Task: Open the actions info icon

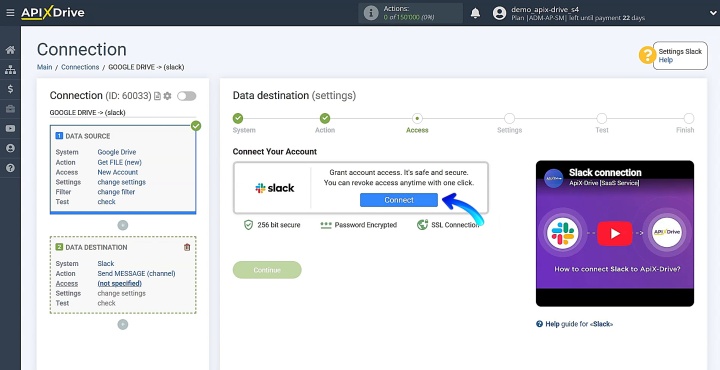Action: 371,13
